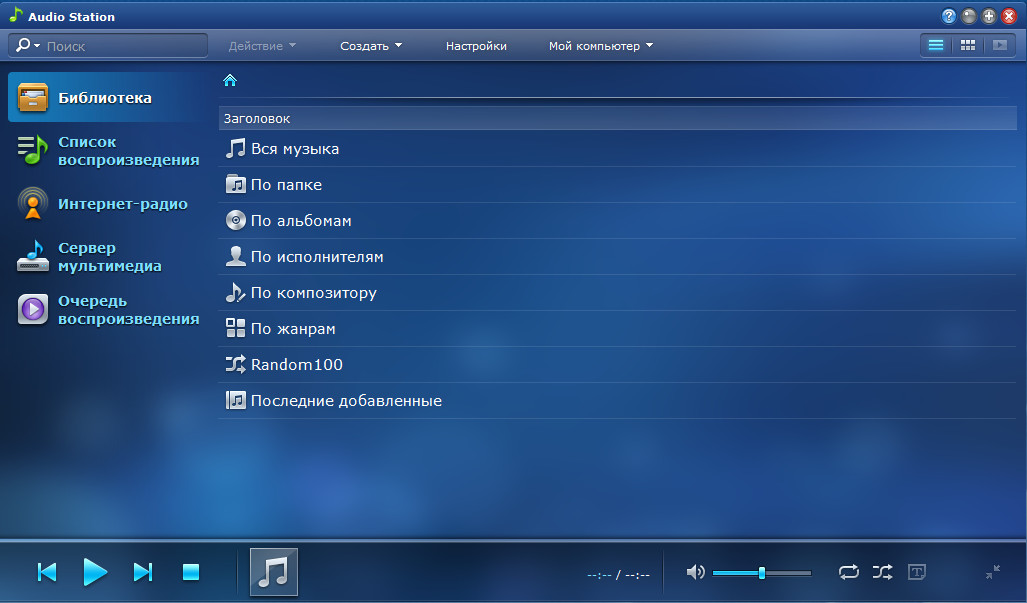
Task: Toggle the lyrics display button
Action: (x=916, y=572)
